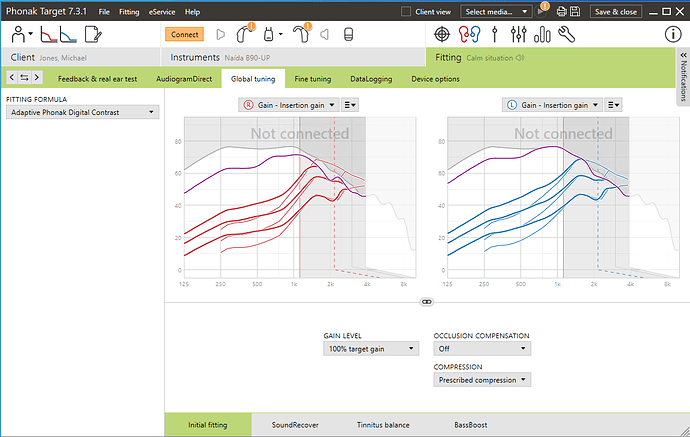
Task: Open the wrench device options icon
Action: click(x=566, y=34)
